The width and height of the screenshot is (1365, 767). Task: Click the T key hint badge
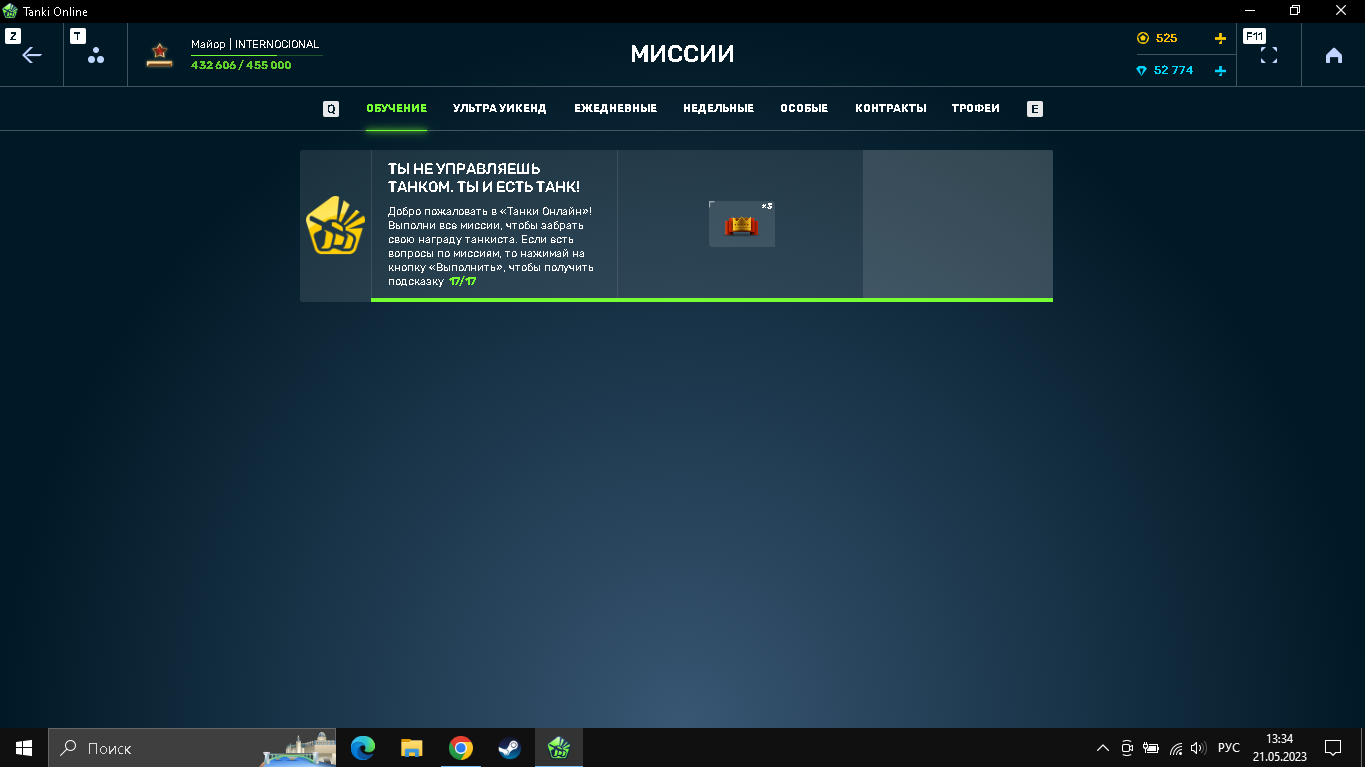[x=78, y=36]
